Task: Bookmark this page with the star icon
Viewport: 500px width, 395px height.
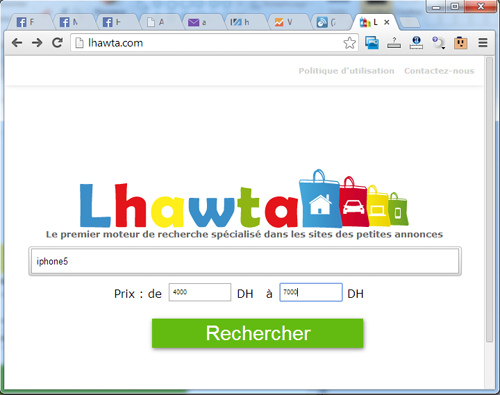Action: coord(349,43)
